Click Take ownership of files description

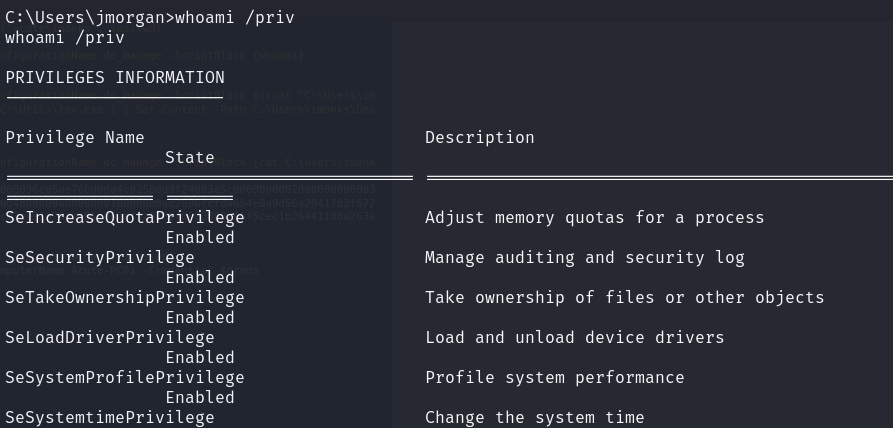click(x=624, y=297)
